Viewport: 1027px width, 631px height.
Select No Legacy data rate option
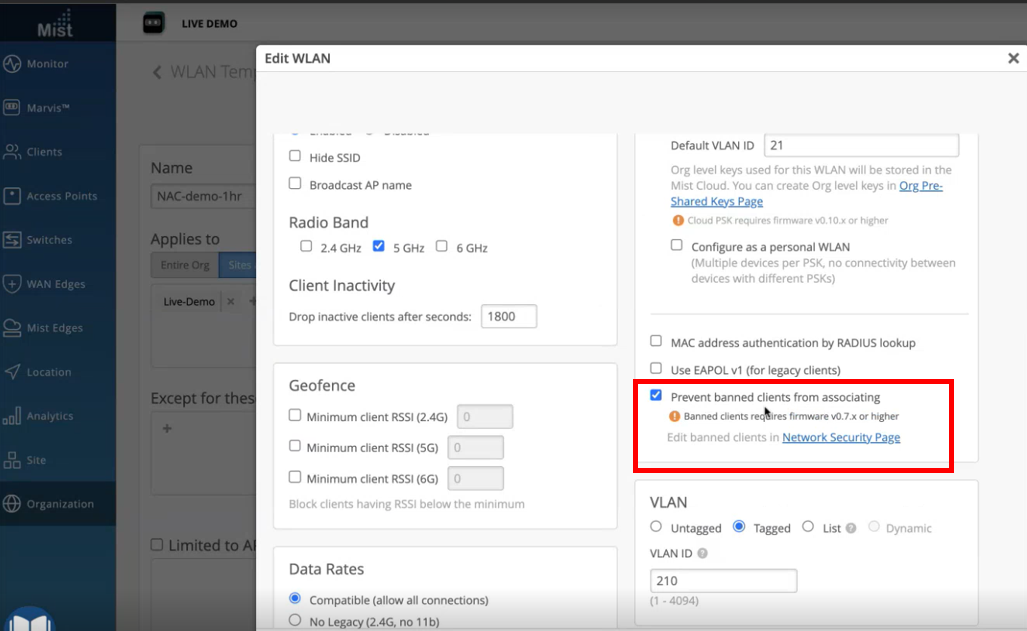tap(295, 620)
